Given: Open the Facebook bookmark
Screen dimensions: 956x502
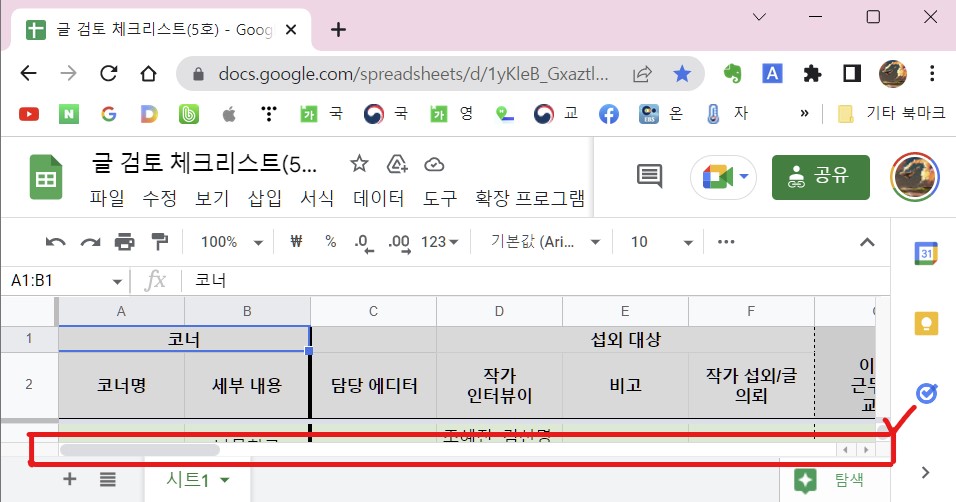Looking at the screenshot, I should click(608, 114).
